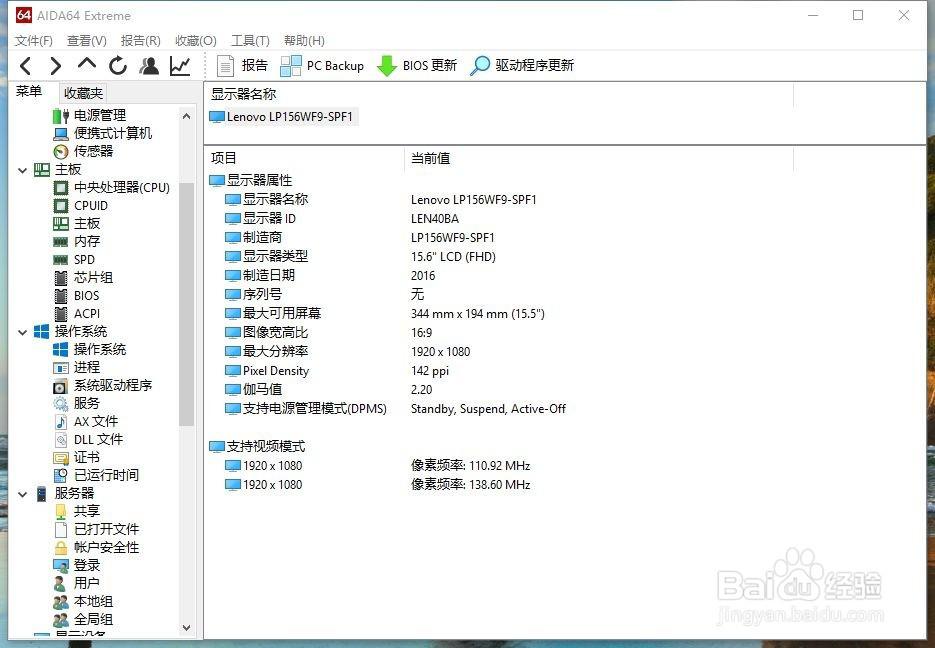
Task: Open the 工具(T) menu
Action: click(x=250, y=41)
